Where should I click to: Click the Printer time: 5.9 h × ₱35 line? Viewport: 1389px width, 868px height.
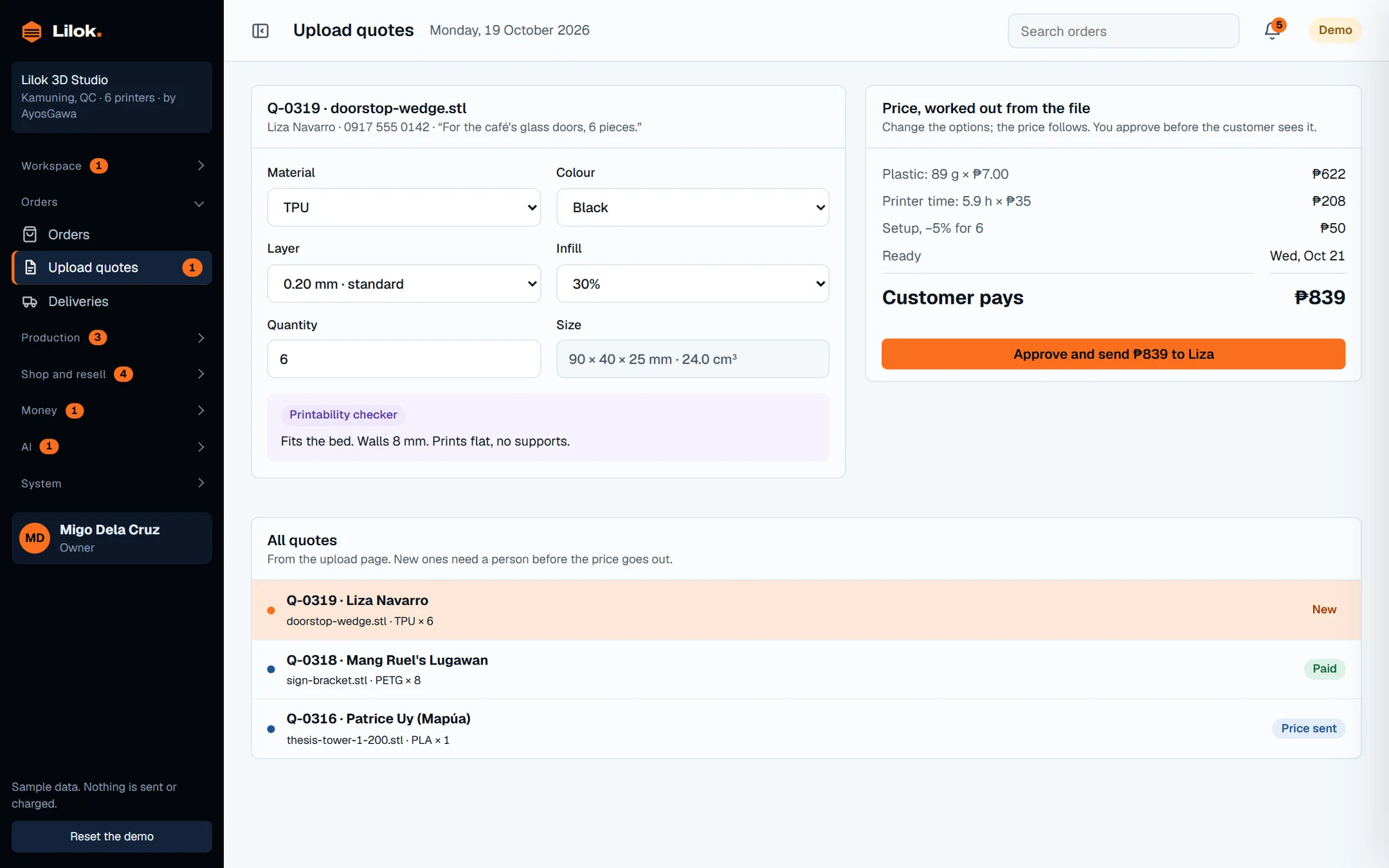tap(1113, 201)
